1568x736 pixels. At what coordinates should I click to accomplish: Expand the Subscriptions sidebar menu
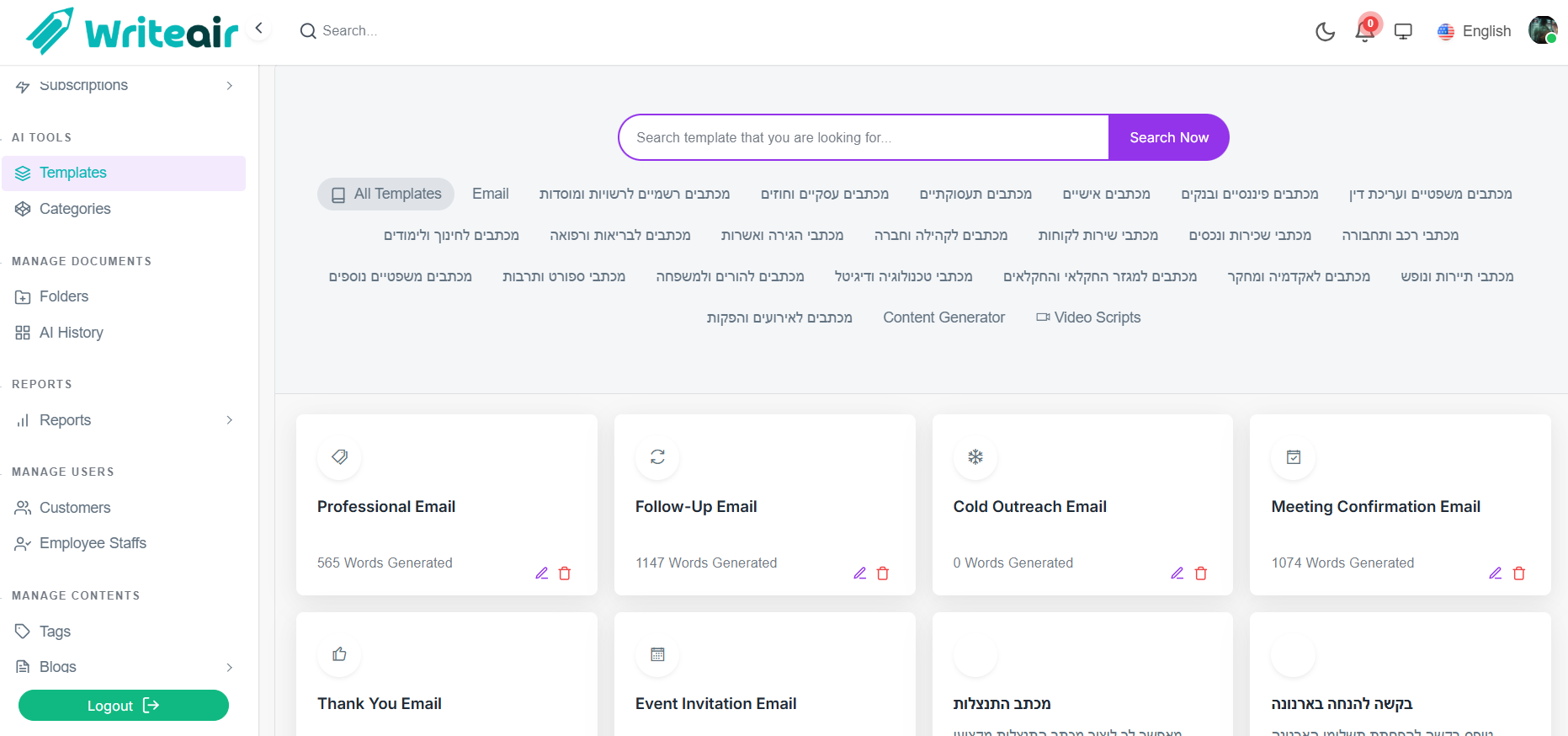pos(229,86)
